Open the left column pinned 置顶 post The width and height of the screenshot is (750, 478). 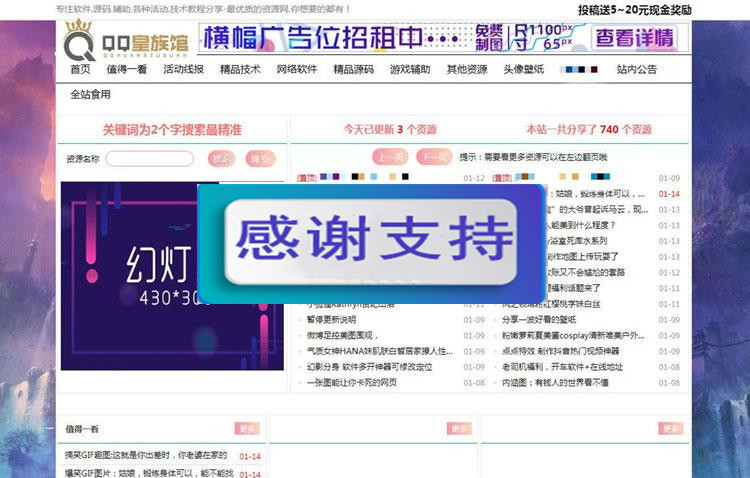(x=353, y=178)
